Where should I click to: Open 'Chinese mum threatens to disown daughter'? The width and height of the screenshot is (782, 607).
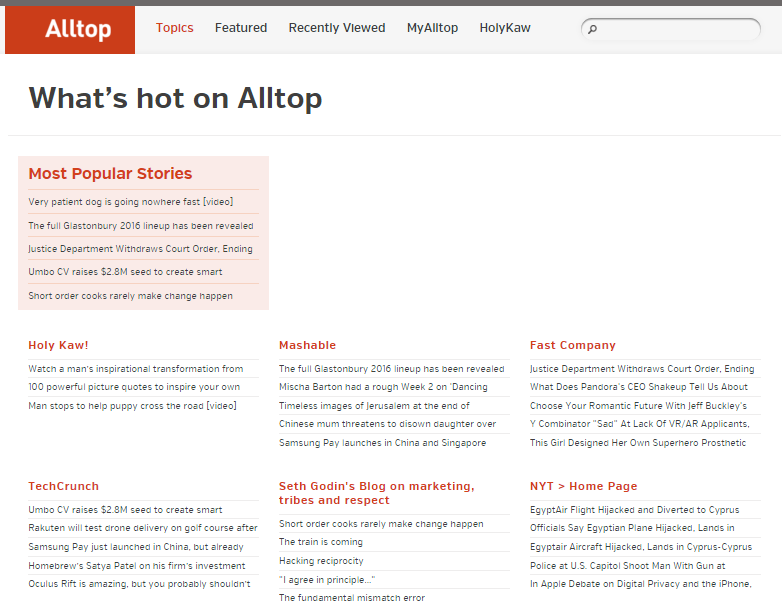(388, 424)
